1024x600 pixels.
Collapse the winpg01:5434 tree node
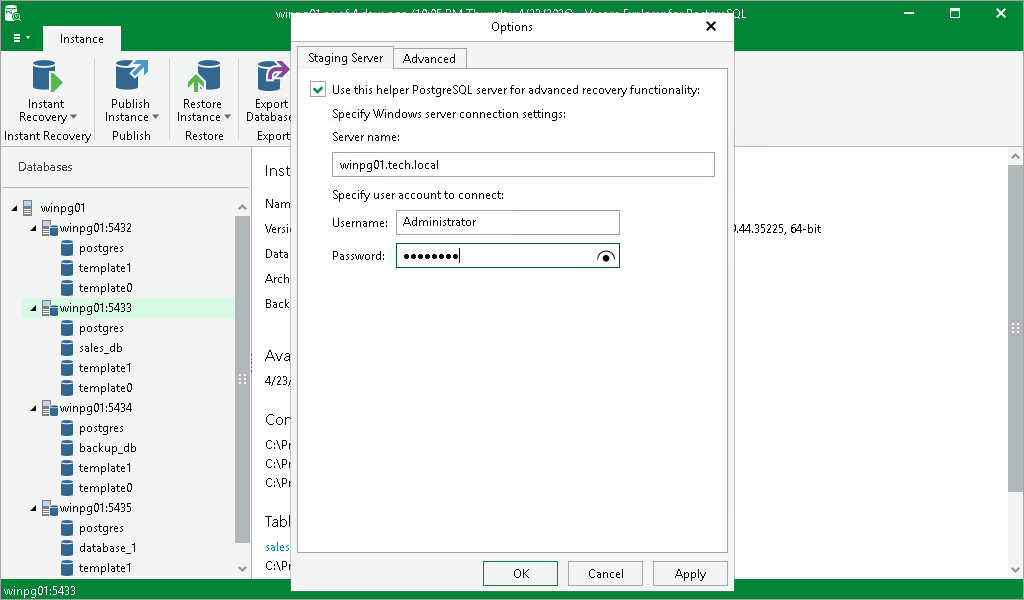[33, 408]
